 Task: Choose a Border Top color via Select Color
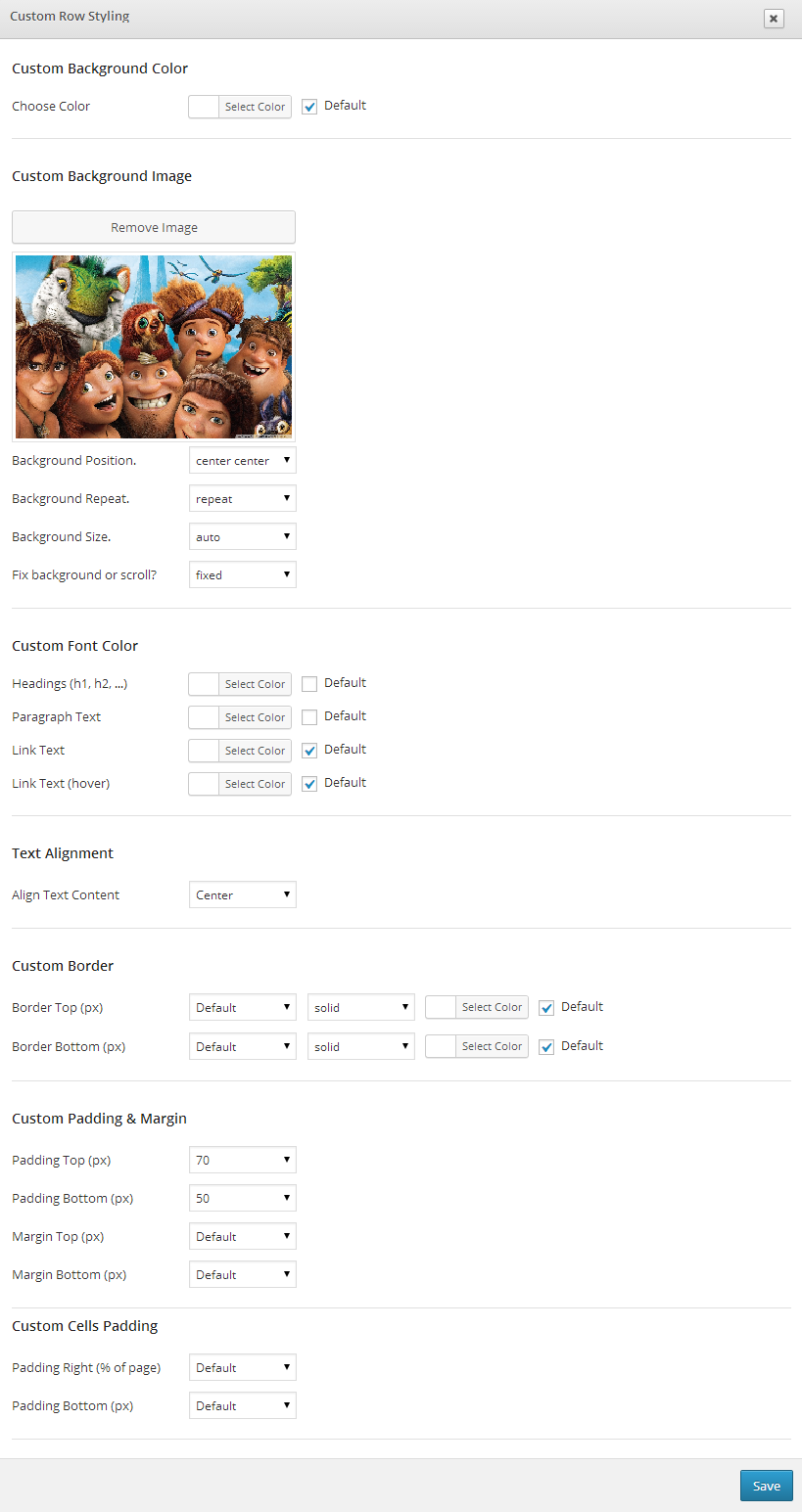coord(491,1007)
